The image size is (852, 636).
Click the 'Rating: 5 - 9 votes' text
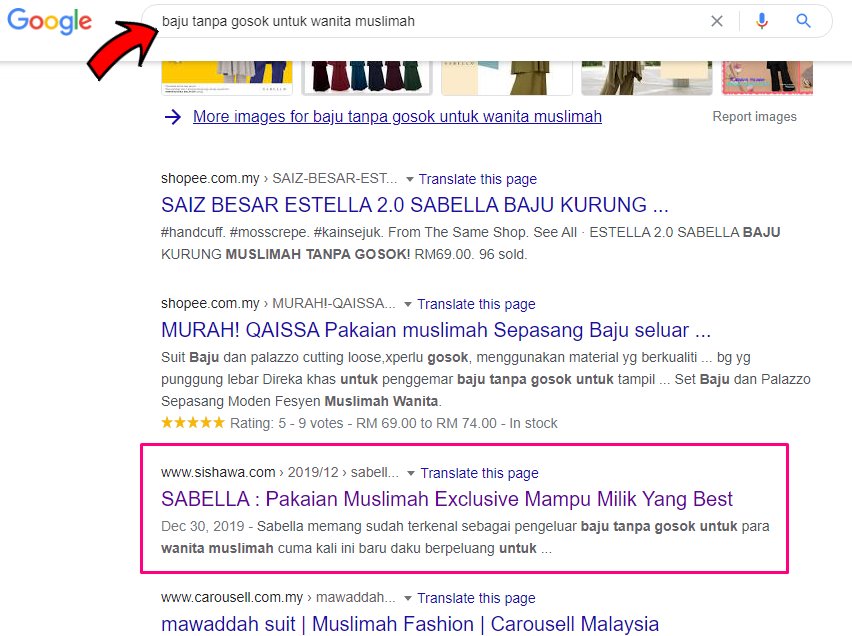286,423
